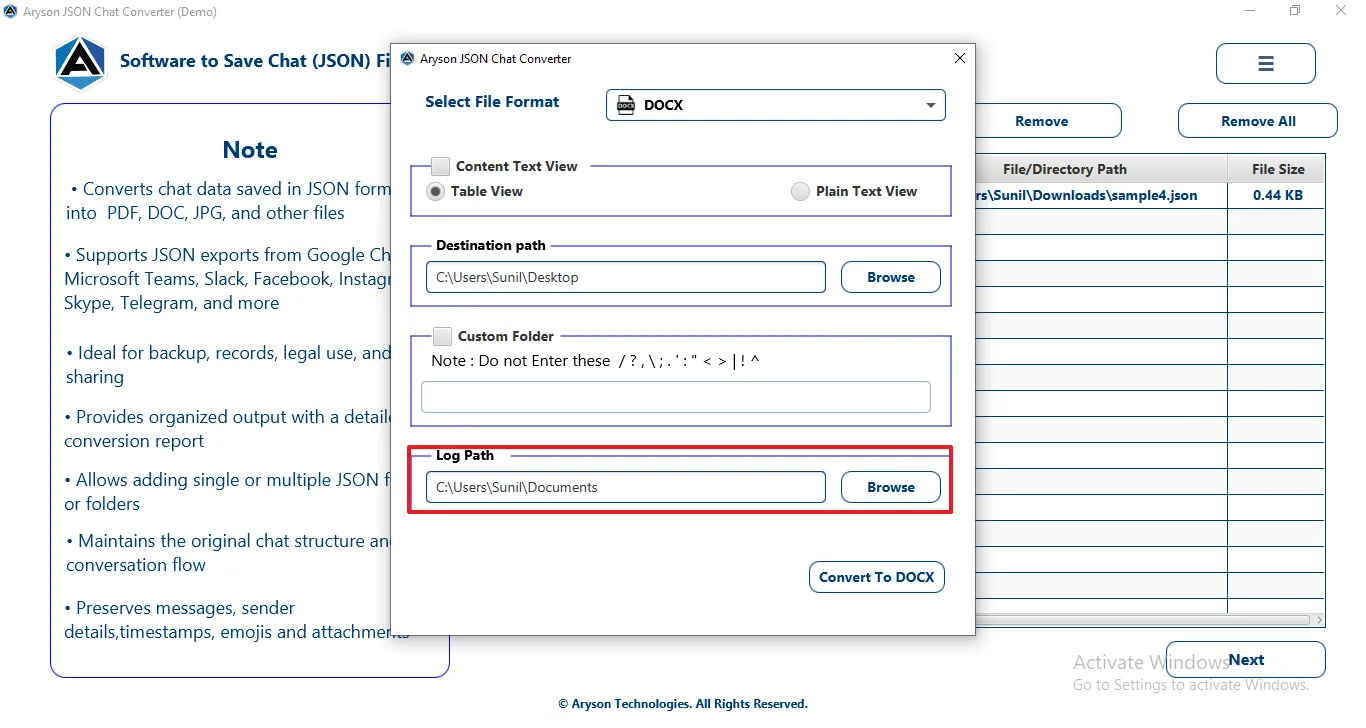Viewport: 1366px width, 728px height.
Task: Click the DOCX file icon in format box
Action: point(626,105)
